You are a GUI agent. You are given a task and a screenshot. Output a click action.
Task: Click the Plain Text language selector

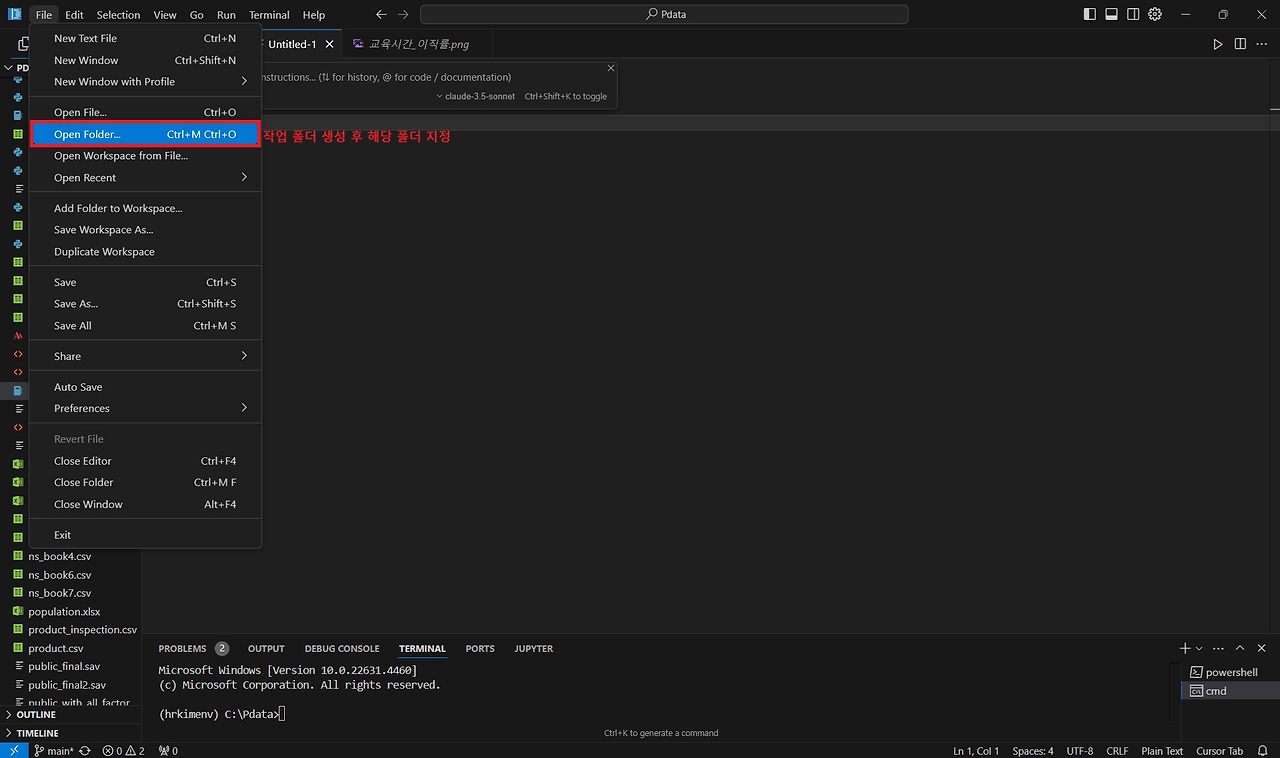point(1162,750)
